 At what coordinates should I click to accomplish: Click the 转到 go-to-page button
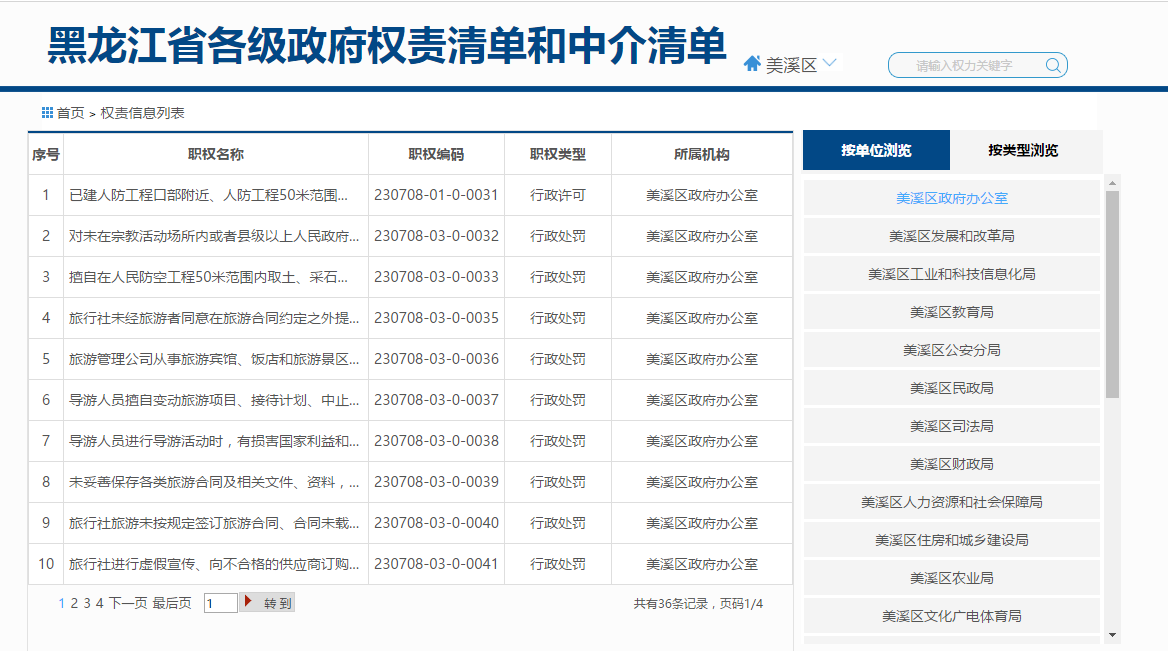coord(267,603)
